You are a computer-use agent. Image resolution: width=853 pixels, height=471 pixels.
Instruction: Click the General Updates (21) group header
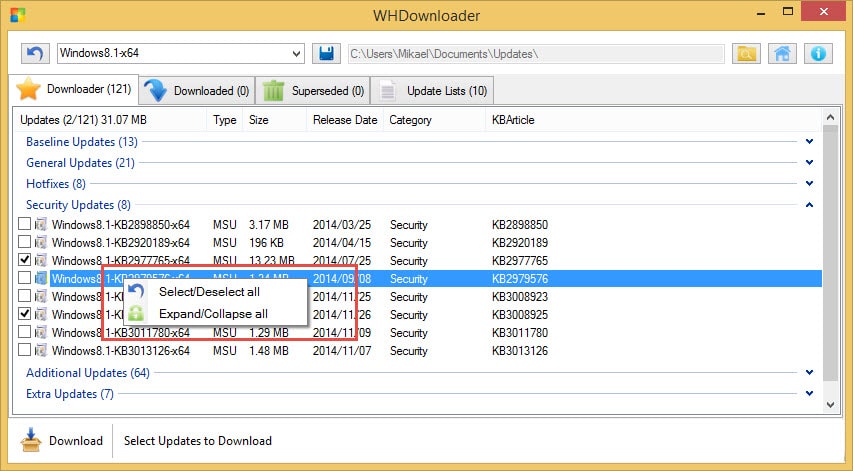(x=80, y=163)
